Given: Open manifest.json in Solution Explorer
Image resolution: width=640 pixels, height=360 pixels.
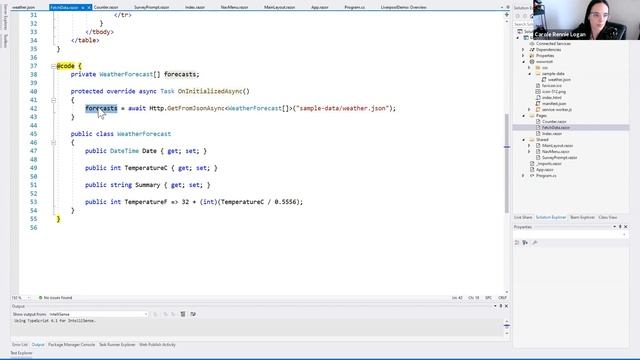Looking at the screenshot, I should click(x=553, y=104).
